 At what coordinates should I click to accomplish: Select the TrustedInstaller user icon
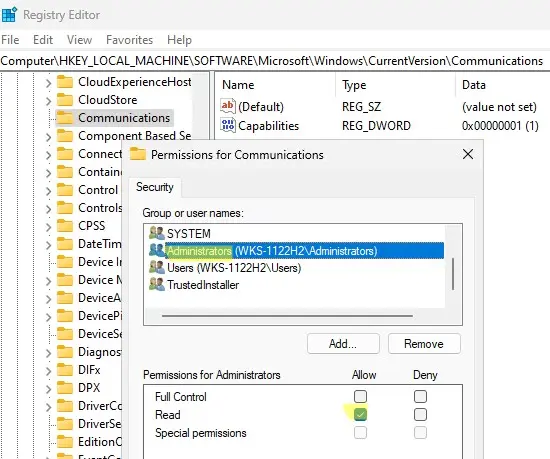156,284
